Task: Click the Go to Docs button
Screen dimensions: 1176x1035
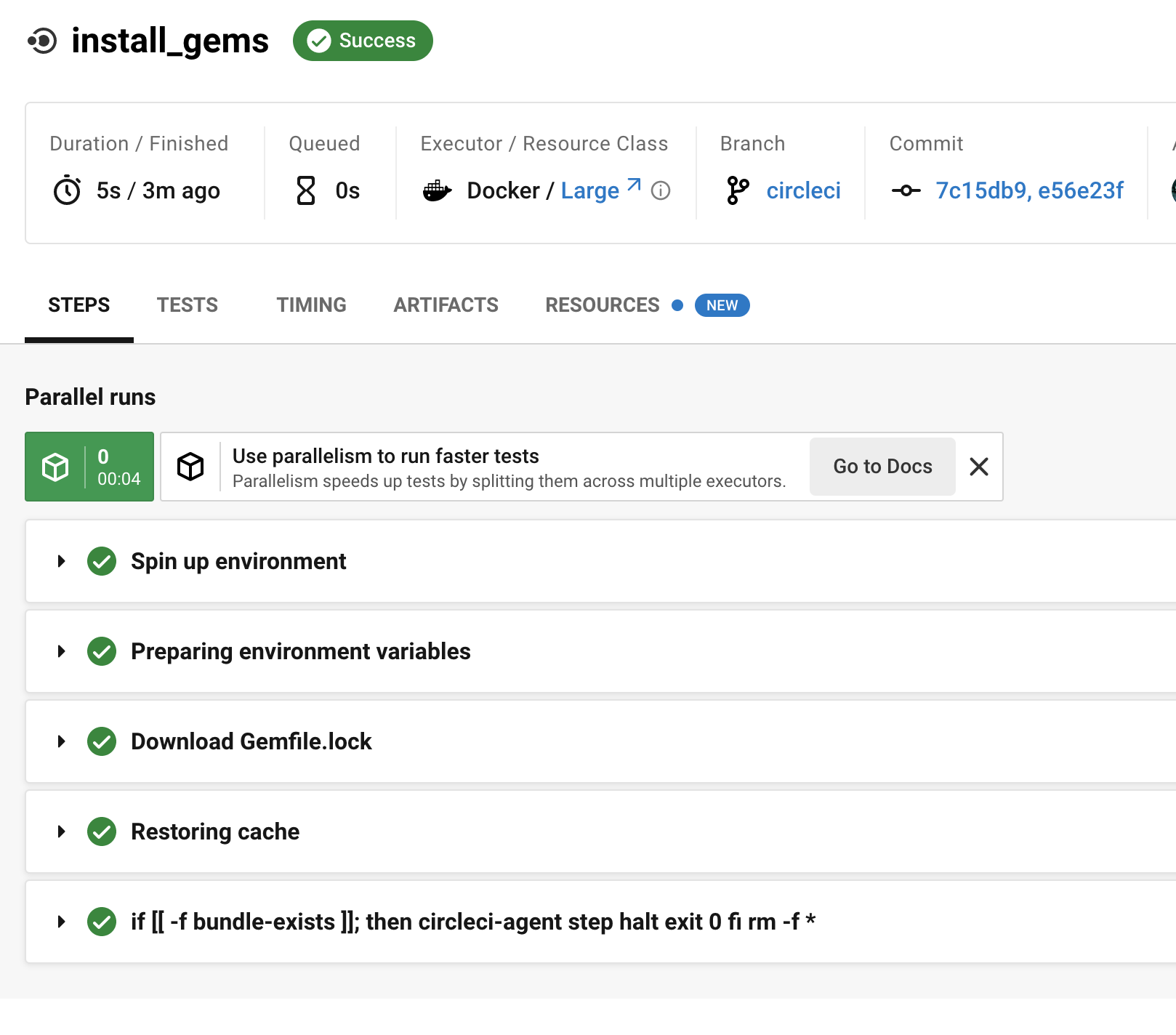Action: point(882,467)
